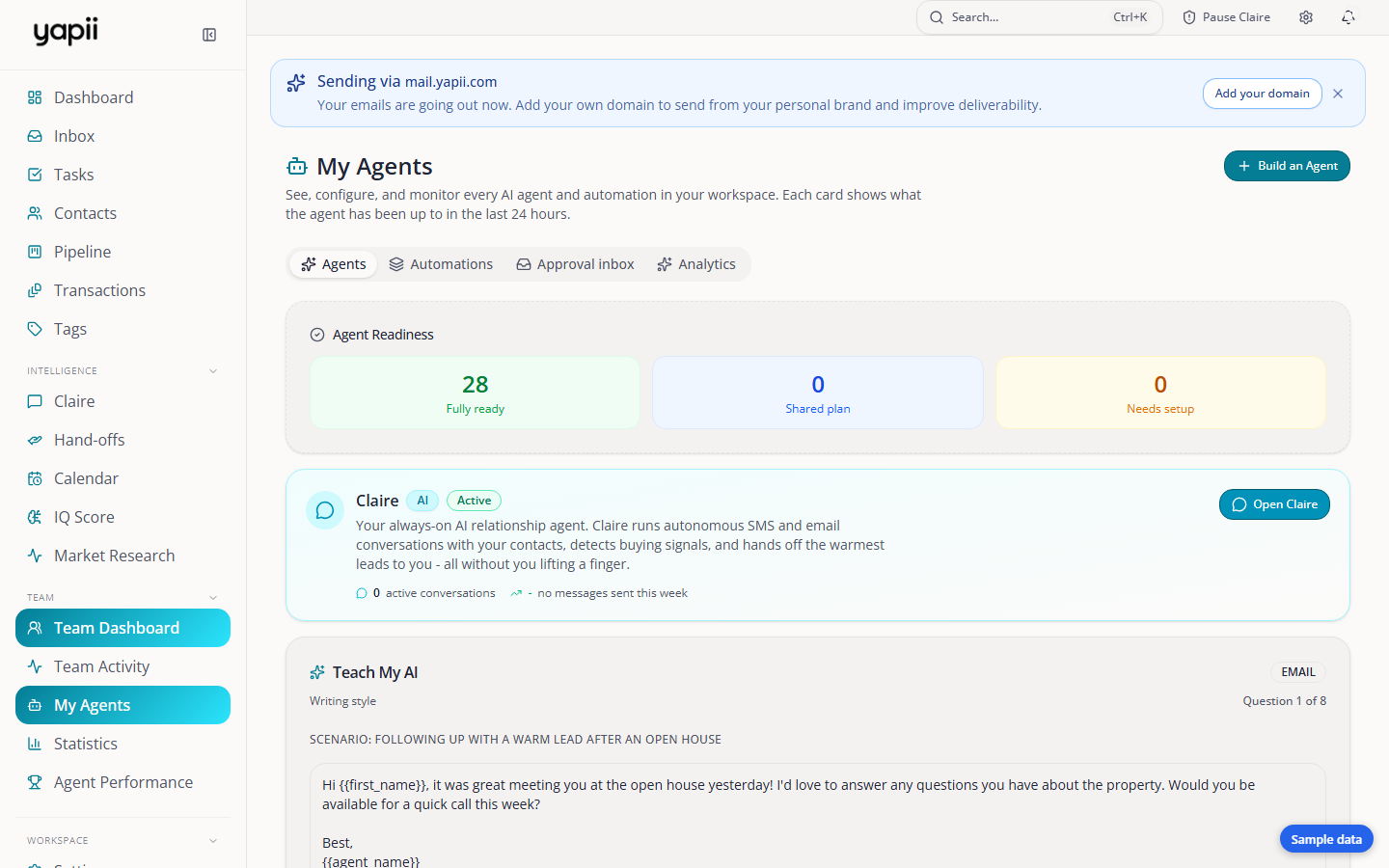Click the 0 Needs setup card
Viewport: 1389px width, 868px height.
pos(1160,393)
